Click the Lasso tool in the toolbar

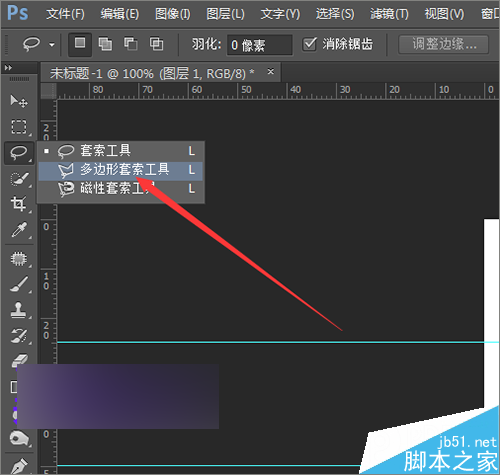(19, 153)
